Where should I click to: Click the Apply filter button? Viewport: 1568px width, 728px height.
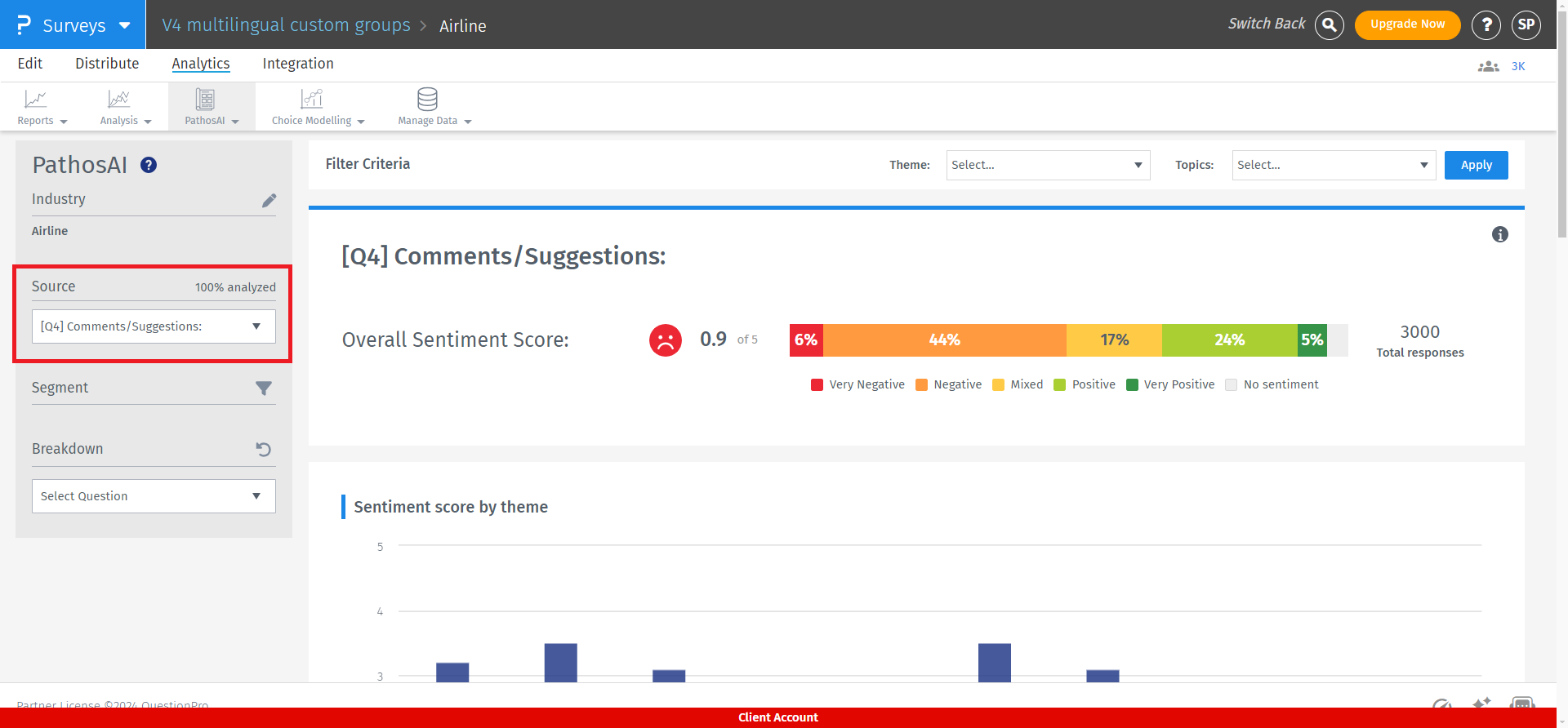[1477, 165]
